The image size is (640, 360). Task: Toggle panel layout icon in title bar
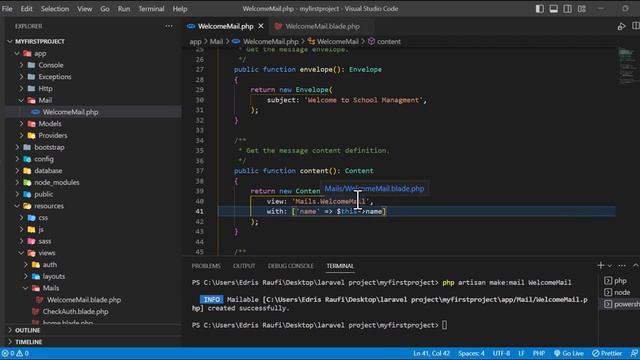coord(553,9)
